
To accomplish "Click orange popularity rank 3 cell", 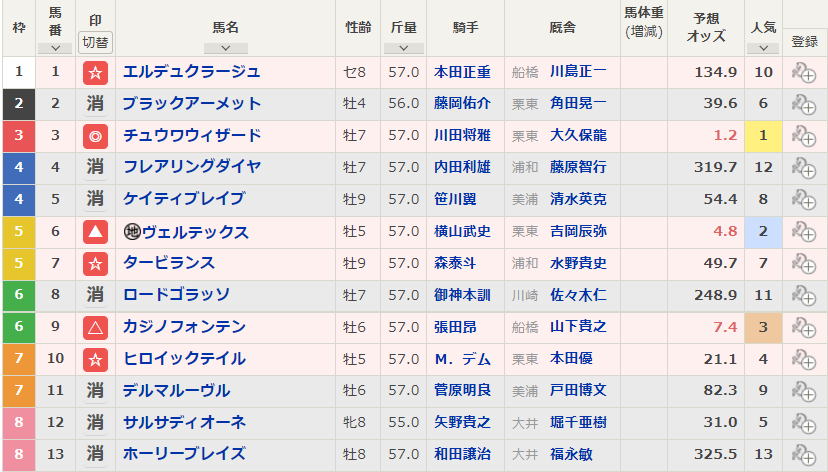I will pos(763,327).
